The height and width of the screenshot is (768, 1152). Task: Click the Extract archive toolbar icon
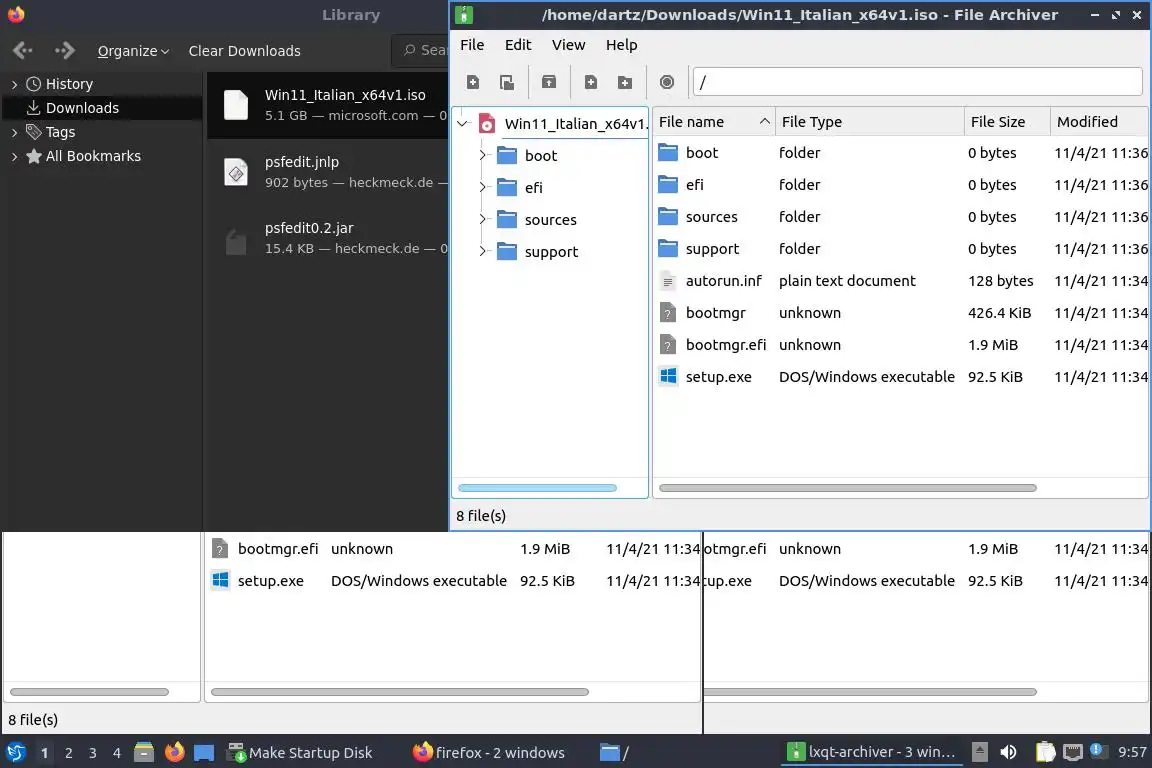pos(548,82)
